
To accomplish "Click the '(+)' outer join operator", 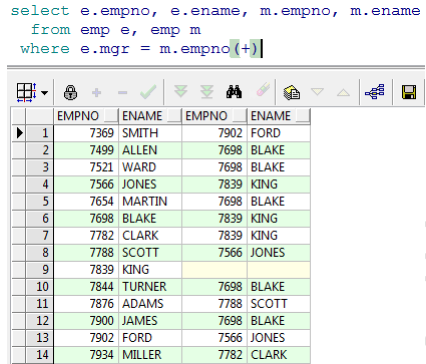I will (246, 49).
